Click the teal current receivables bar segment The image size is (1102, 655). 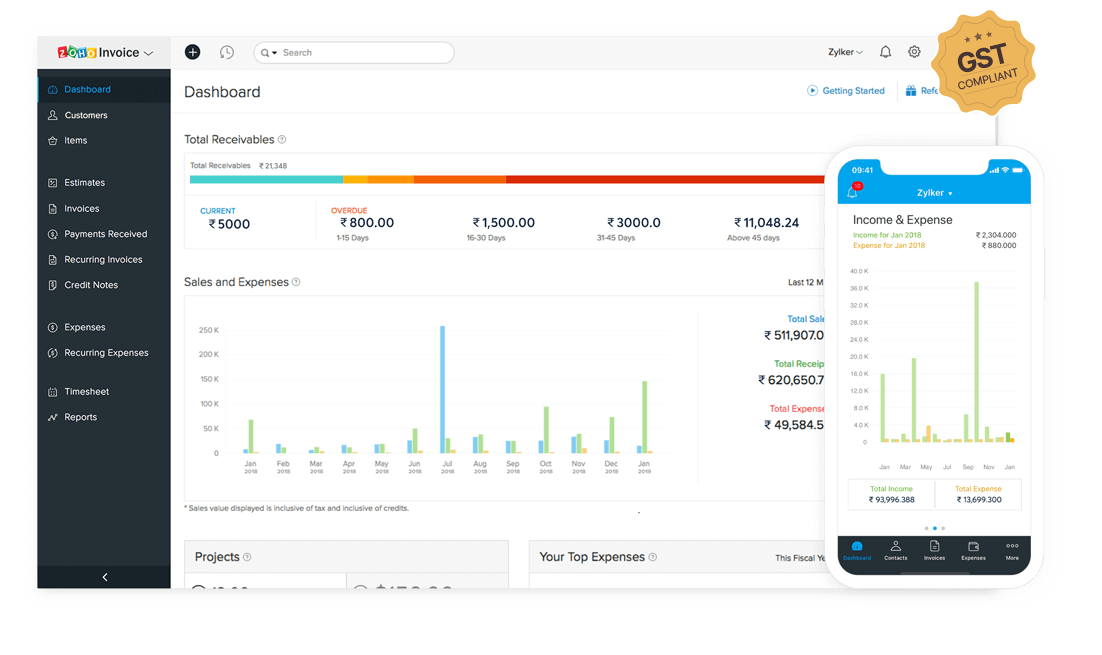266,180
